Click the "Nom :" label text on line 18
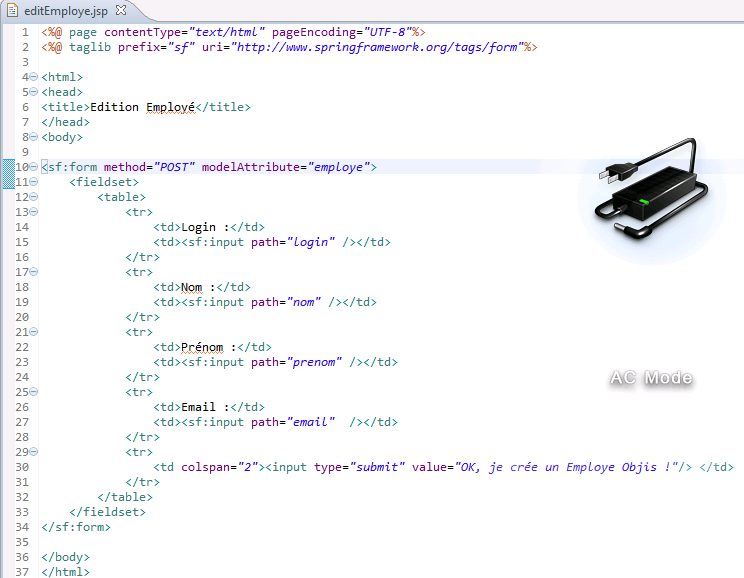 click(198, 287)
